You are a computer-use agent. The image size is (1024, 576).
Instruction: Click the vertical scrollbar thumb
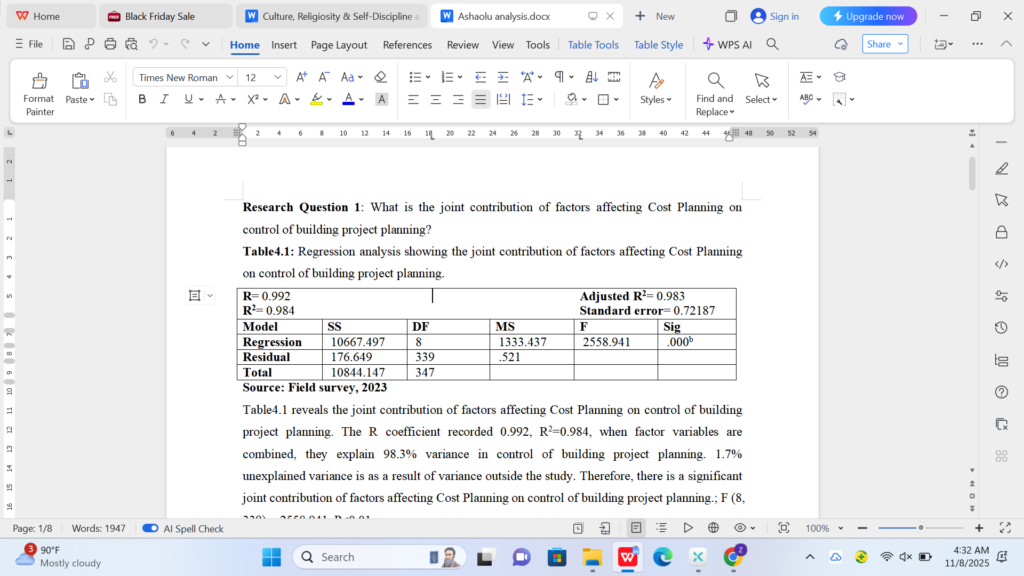pyautogui.click(x=972, y=173)
